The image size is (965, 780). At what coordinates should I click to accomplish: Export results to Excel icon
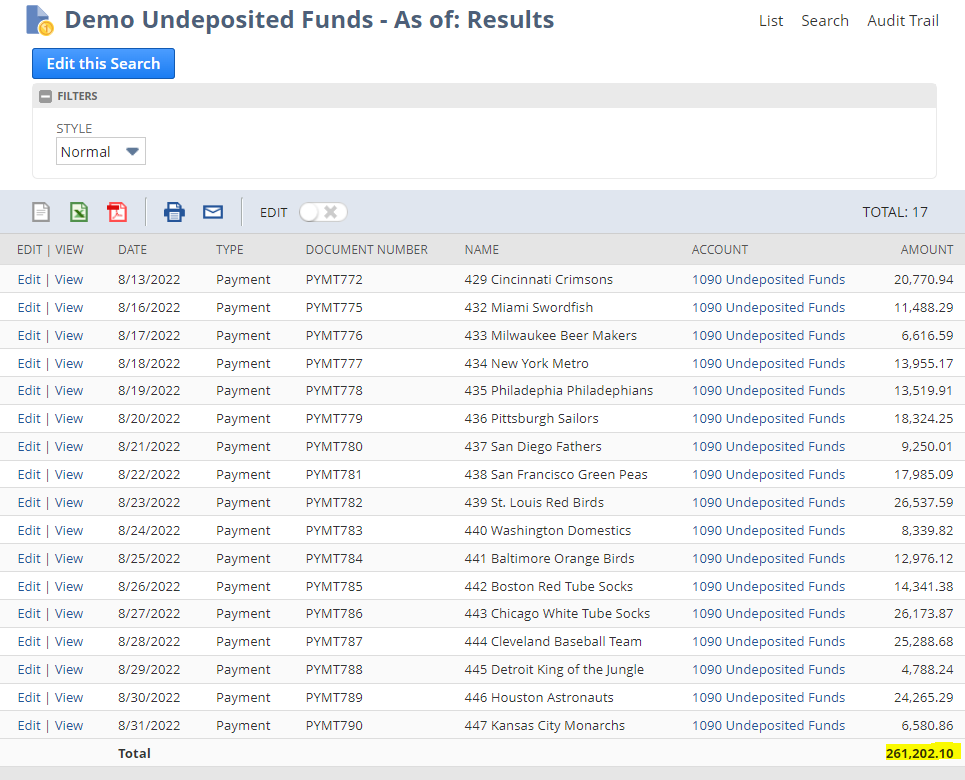point(79,212)
